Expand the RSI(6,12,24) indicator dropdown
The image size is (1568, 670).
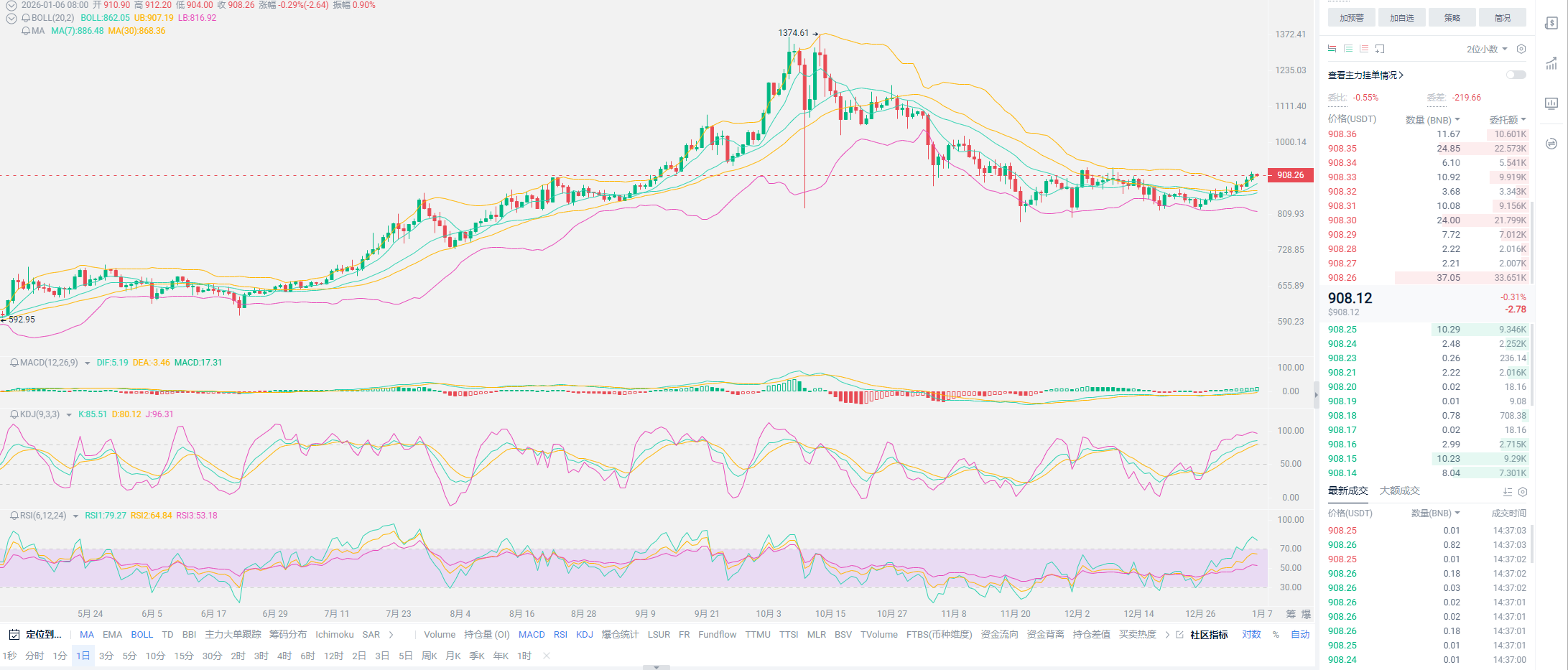(x=75, y=516)
